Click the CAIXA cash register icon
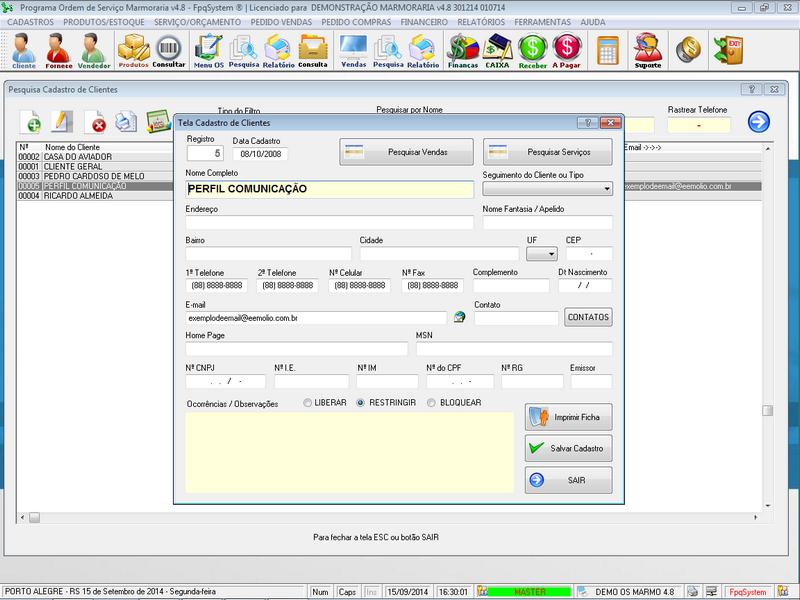 tap(497, 50)
